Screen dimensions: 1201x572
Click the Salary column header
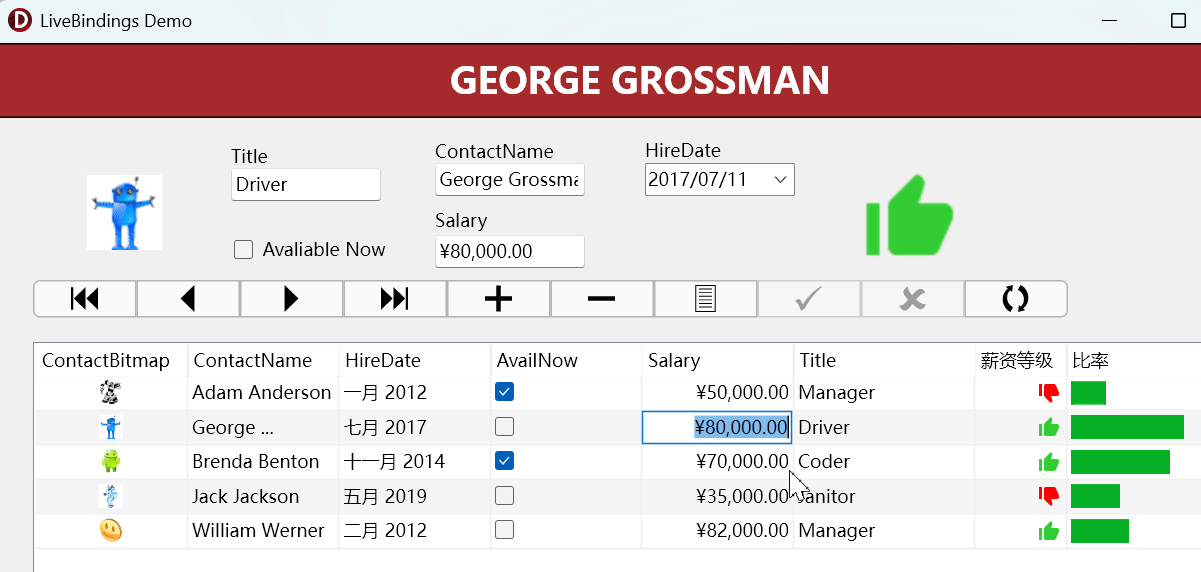[674, 361]
